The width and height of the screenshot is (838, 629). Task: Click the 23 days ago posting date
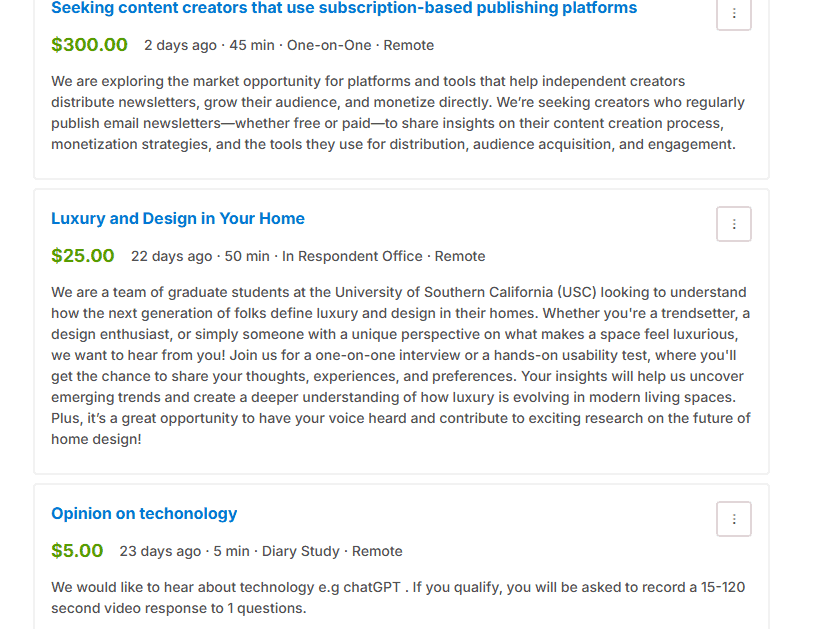(160, 552)
